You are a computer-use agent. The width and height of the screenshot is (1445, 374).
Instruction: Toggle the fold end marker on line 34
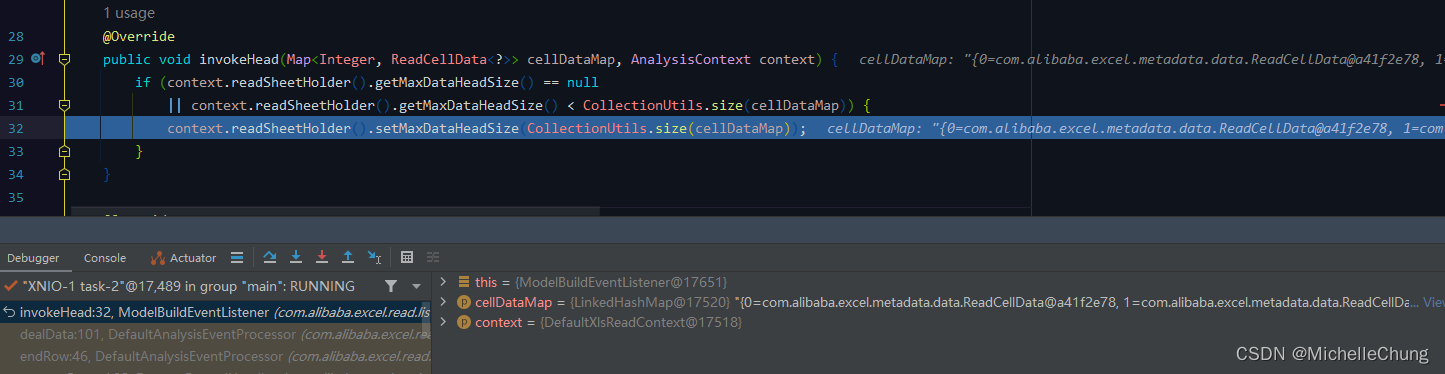[x=65, y=174]
